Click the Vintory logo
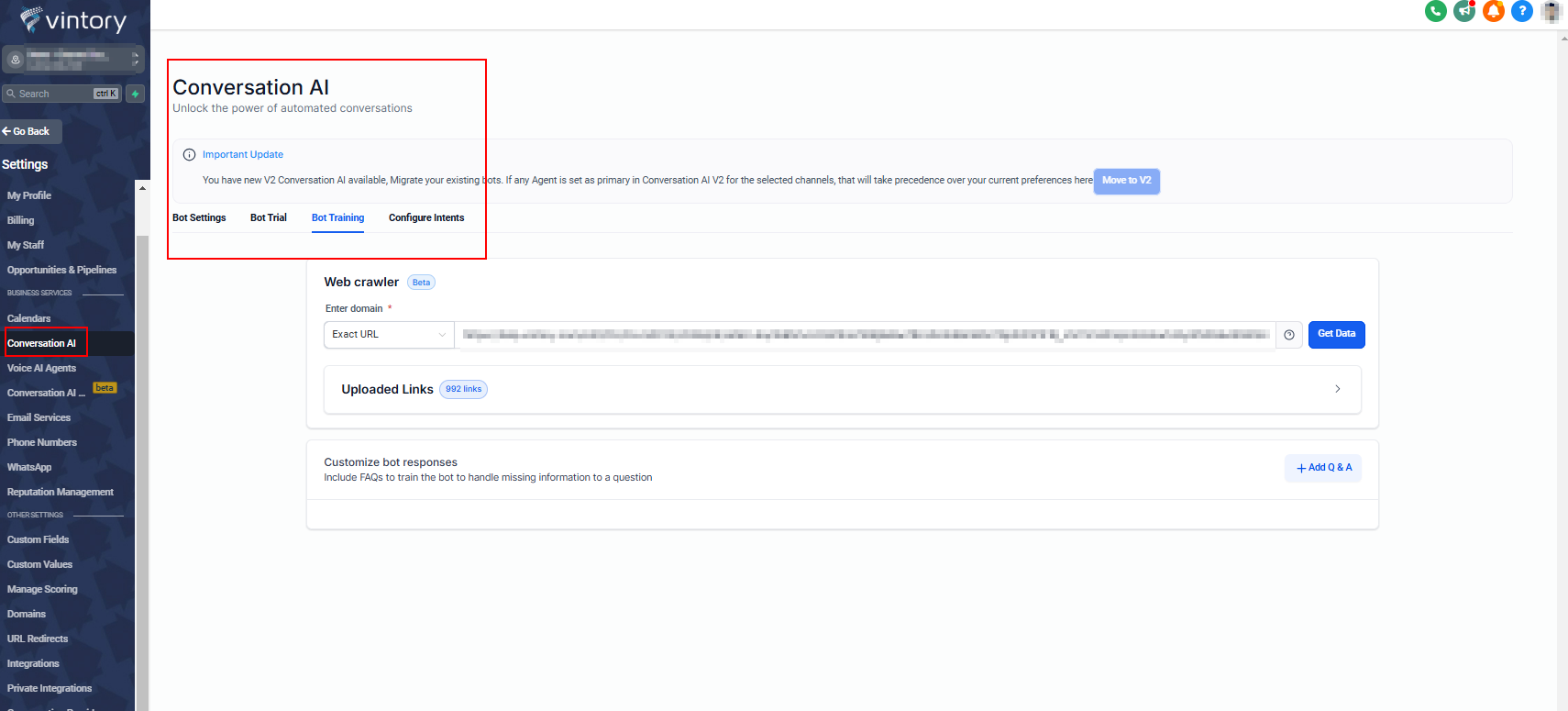 [x=73, y=20]
